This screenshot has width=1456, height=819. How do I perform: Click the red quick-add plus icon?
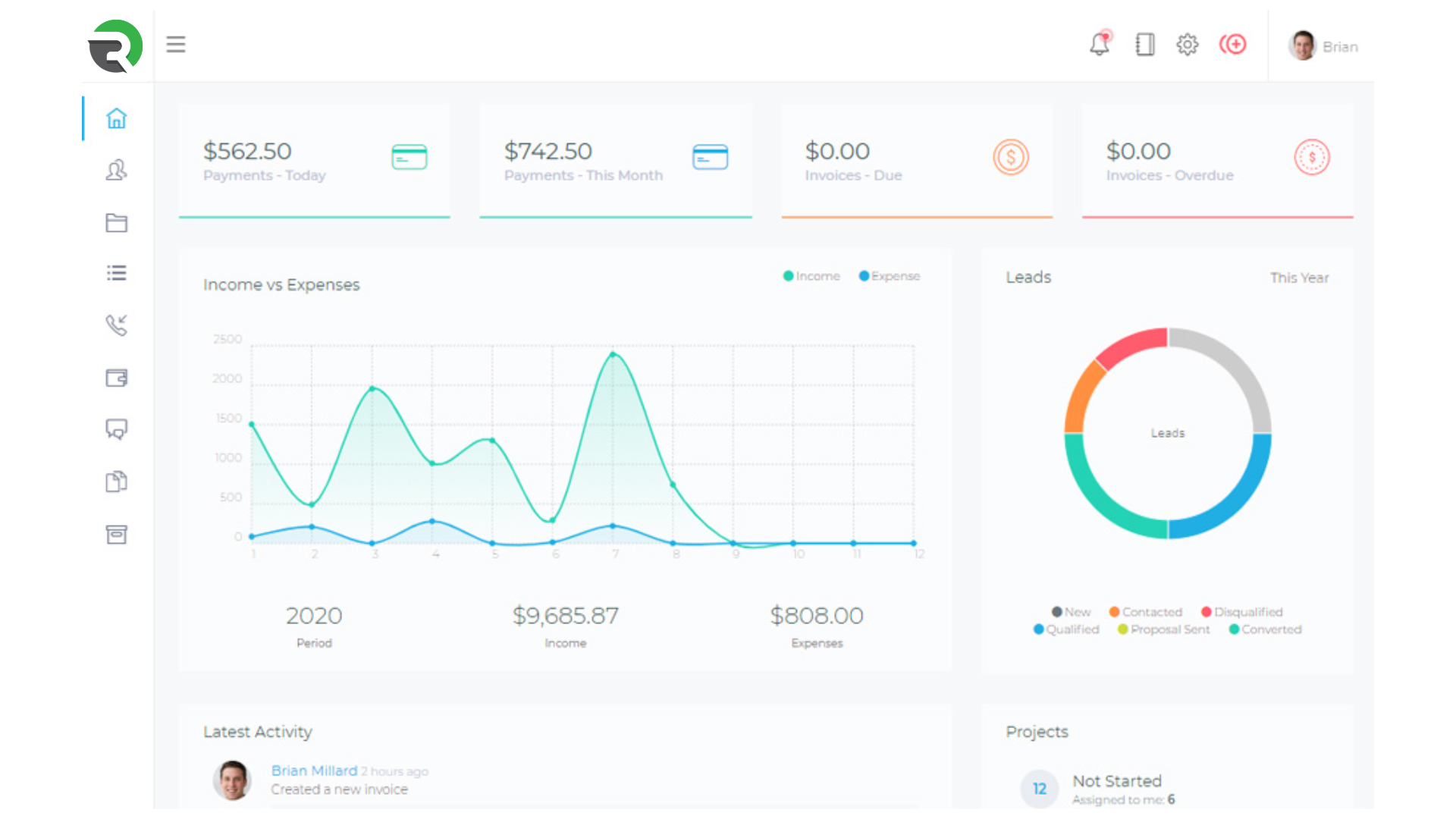click(x=1233, y=45)
